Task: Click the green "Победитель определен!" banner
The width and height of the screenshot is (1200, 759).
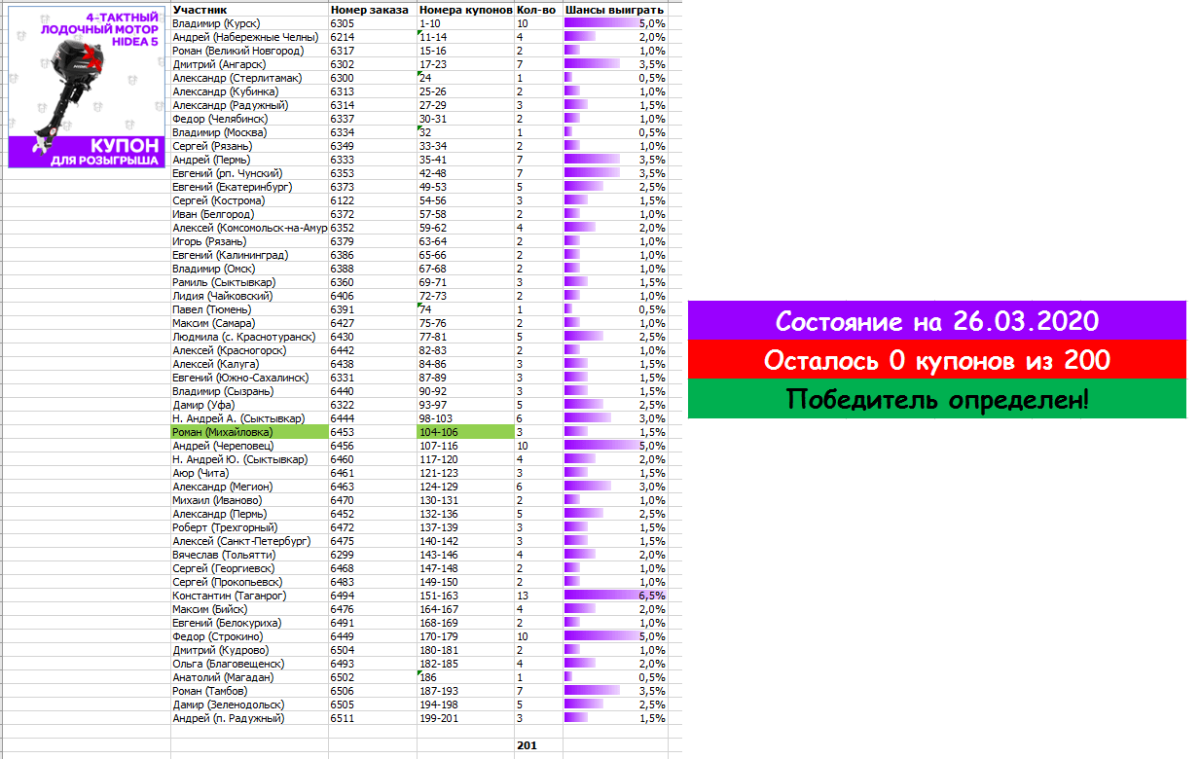Action: 937,399
